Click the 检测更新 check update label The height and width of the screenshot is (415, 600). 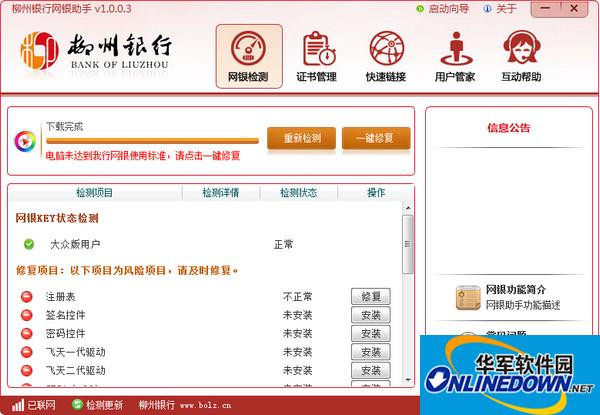pyautogui.click(x=104, y=405)
